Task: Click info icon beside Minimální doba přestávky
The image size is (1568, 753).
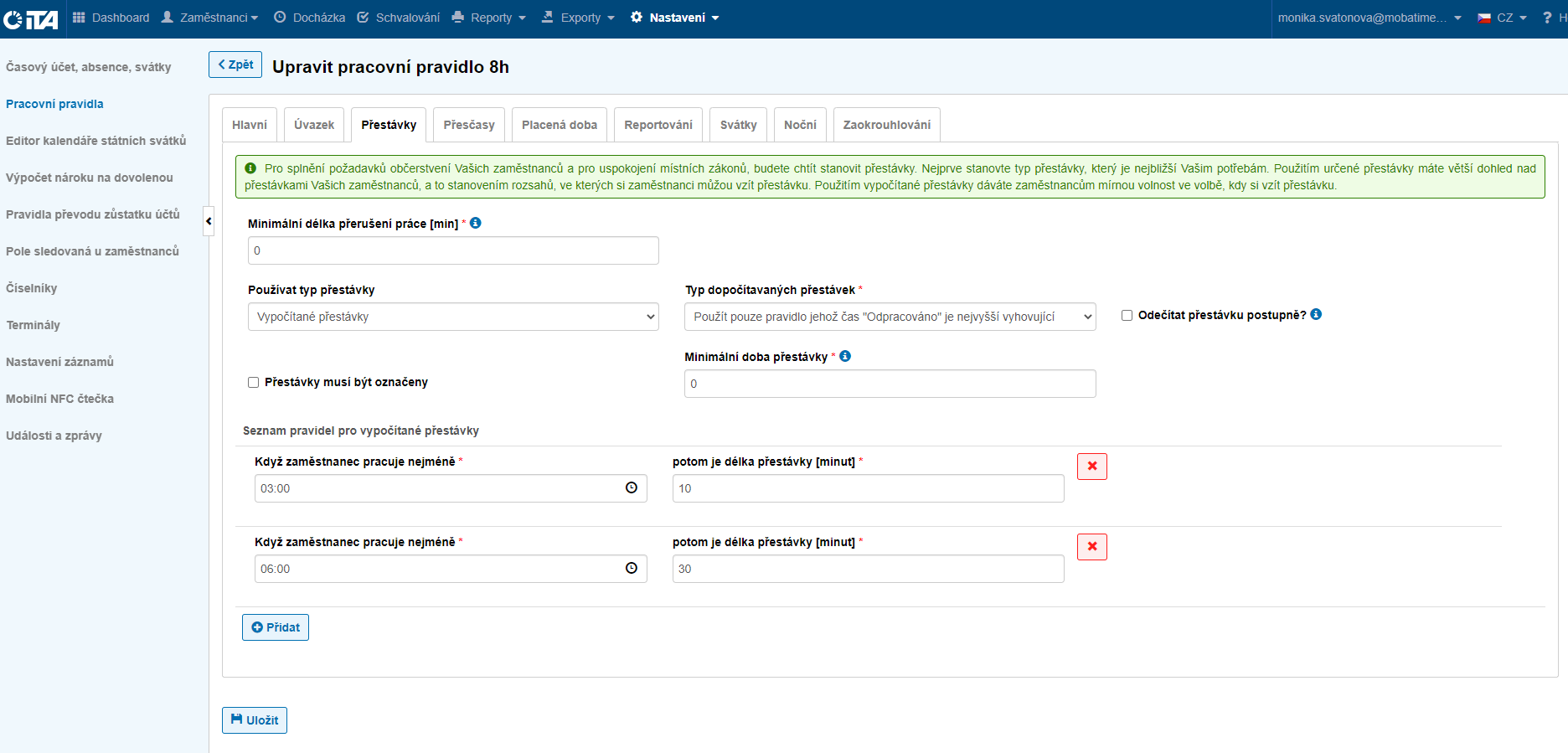Action: click(x=845, y=356)
